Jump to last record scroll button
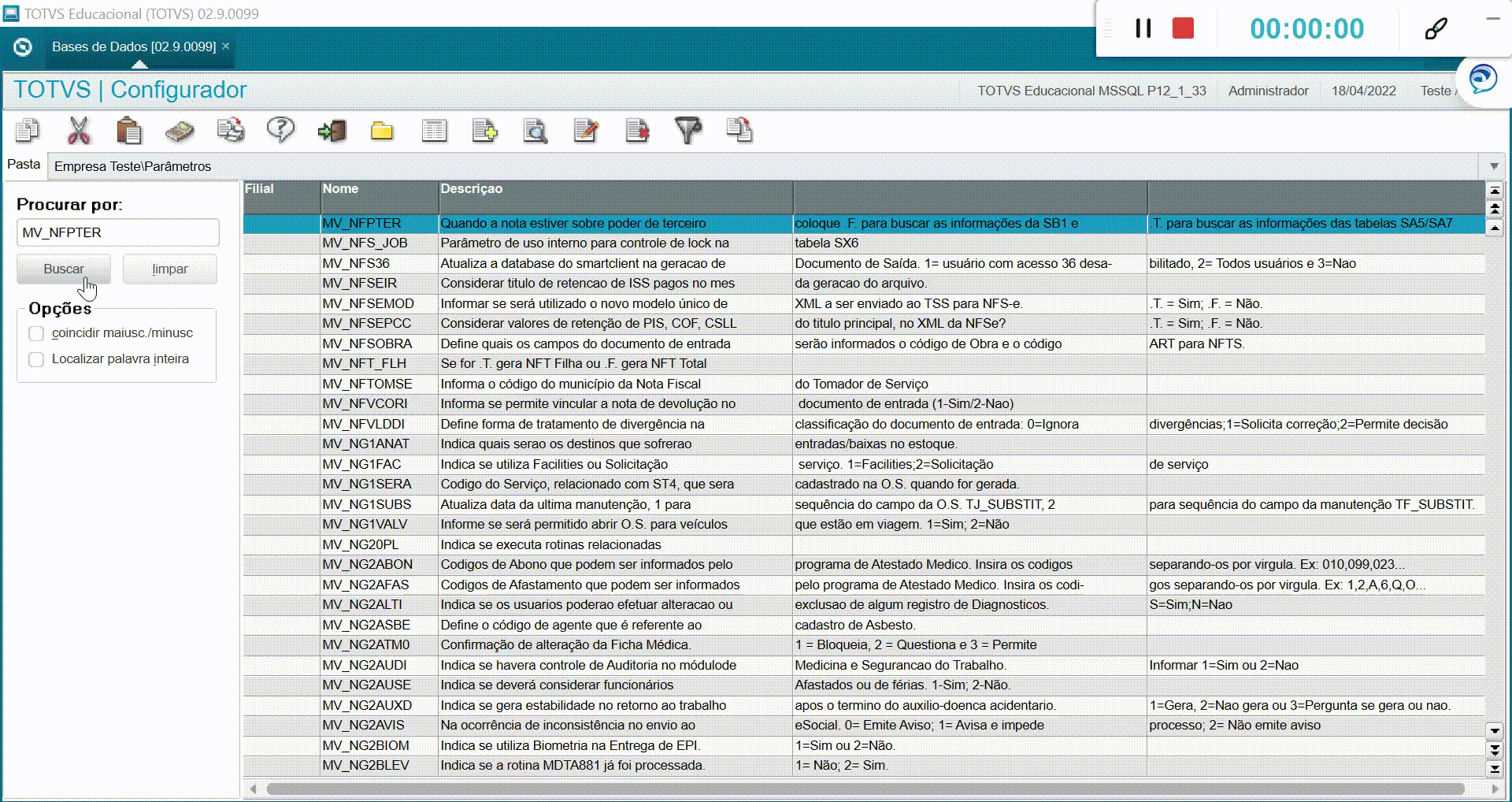The image size is (1512, 802). tap(1494, 768)
